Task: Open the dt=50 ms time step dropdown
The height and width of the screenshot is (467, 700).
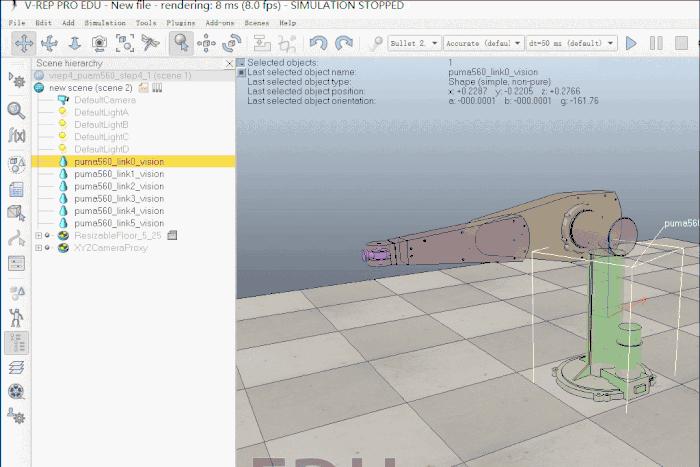Action: [573, 43]
